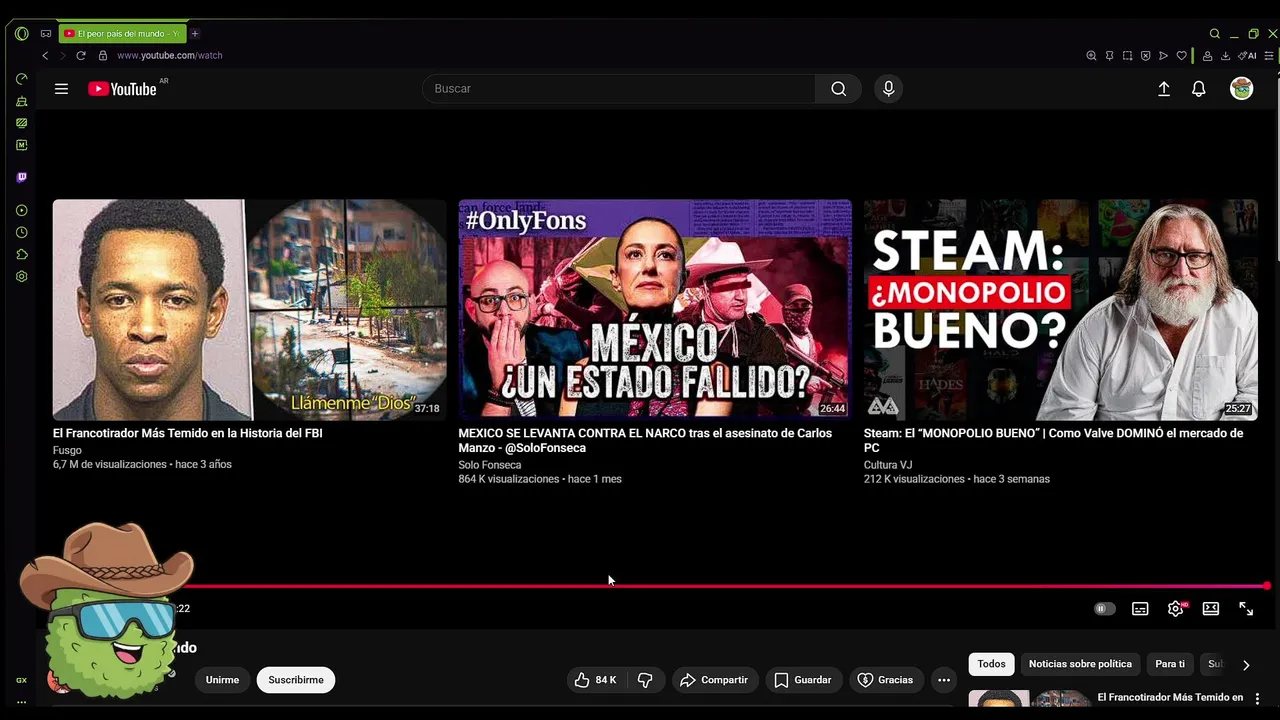Open the Easy Setup sliders icon
The height and width of the screenshot is (720, 1280).
click(x=1269, y=55)
